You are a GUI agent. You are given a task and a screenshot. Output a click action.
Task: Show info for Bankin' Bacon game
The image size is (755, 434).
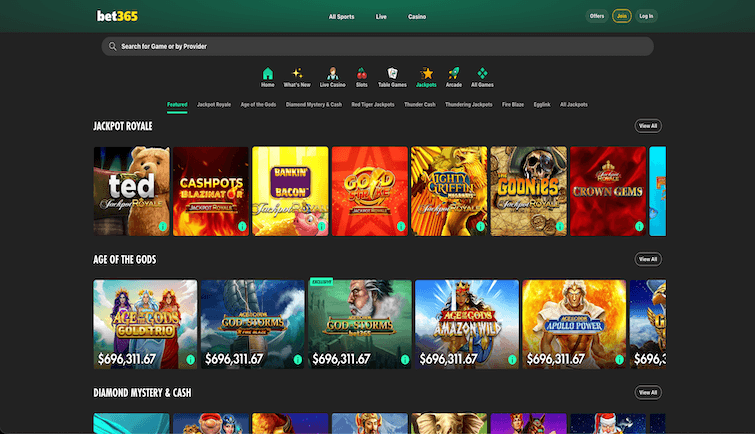coord(322,226)
